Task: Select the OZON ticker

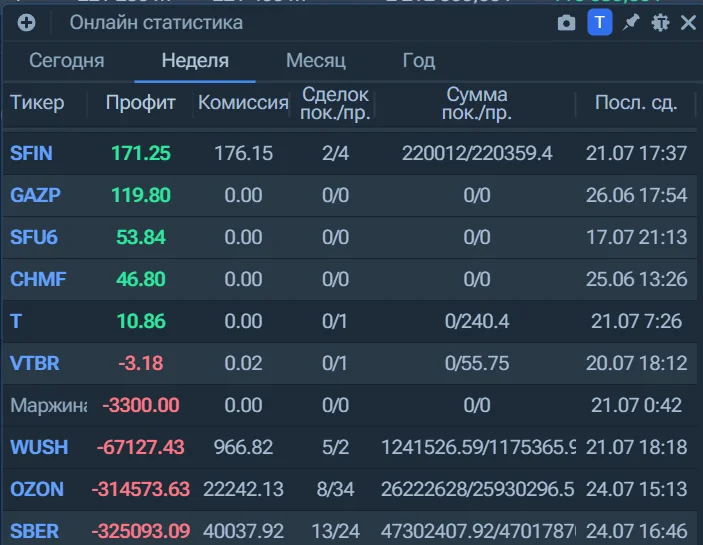Action: (37, 489)
